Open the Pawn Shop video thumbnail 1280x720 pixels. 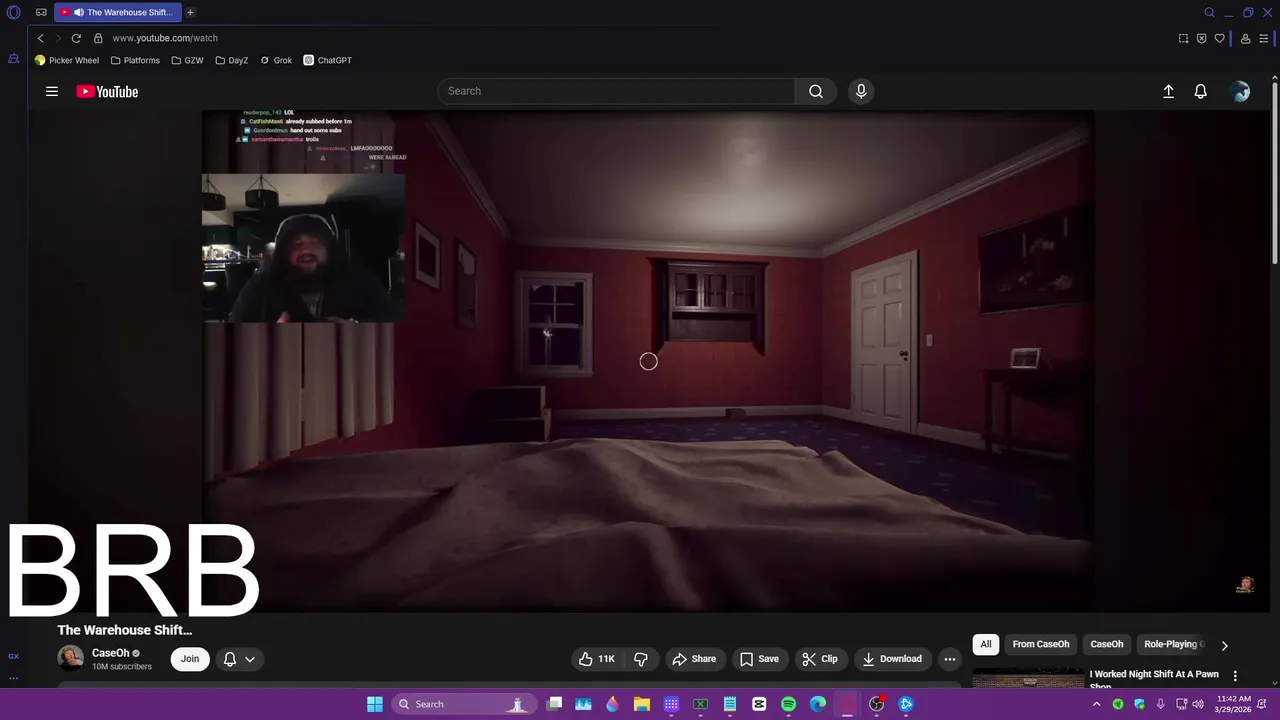[x=1028, y=679]
